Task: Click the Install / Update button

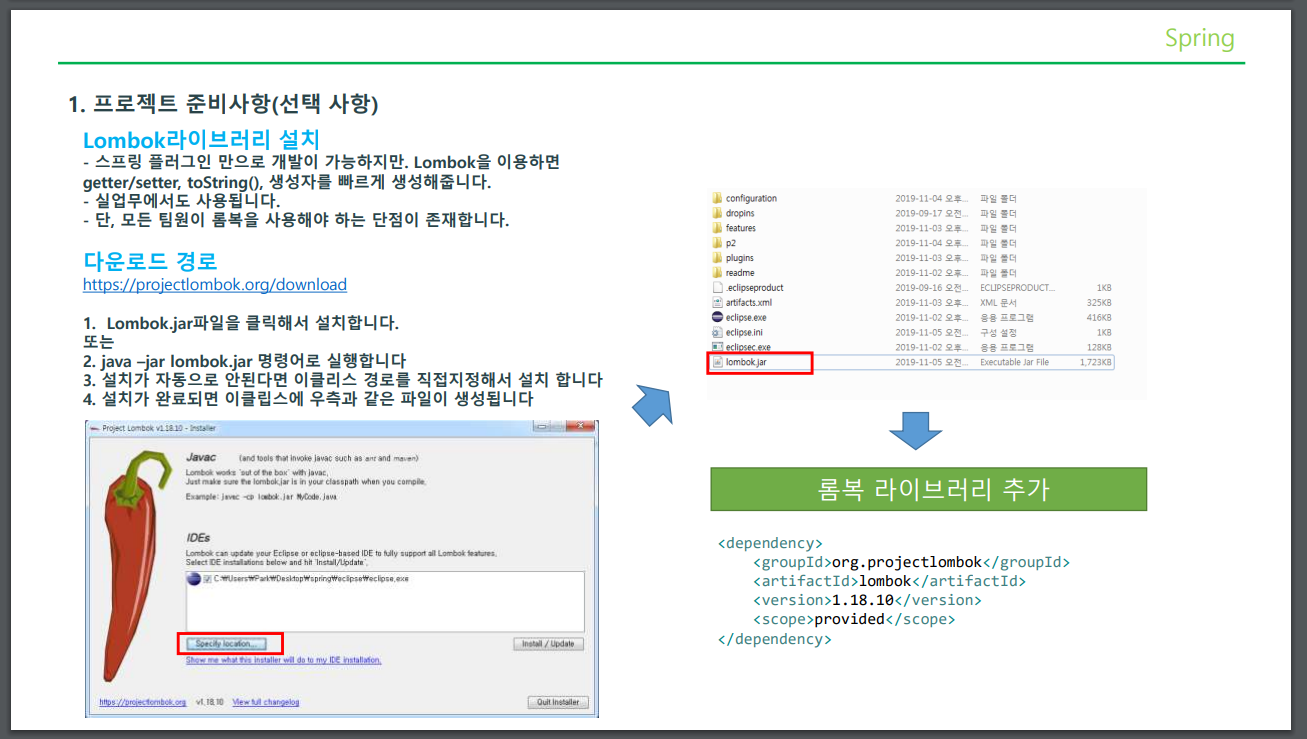Action: (x=548, y=644)
